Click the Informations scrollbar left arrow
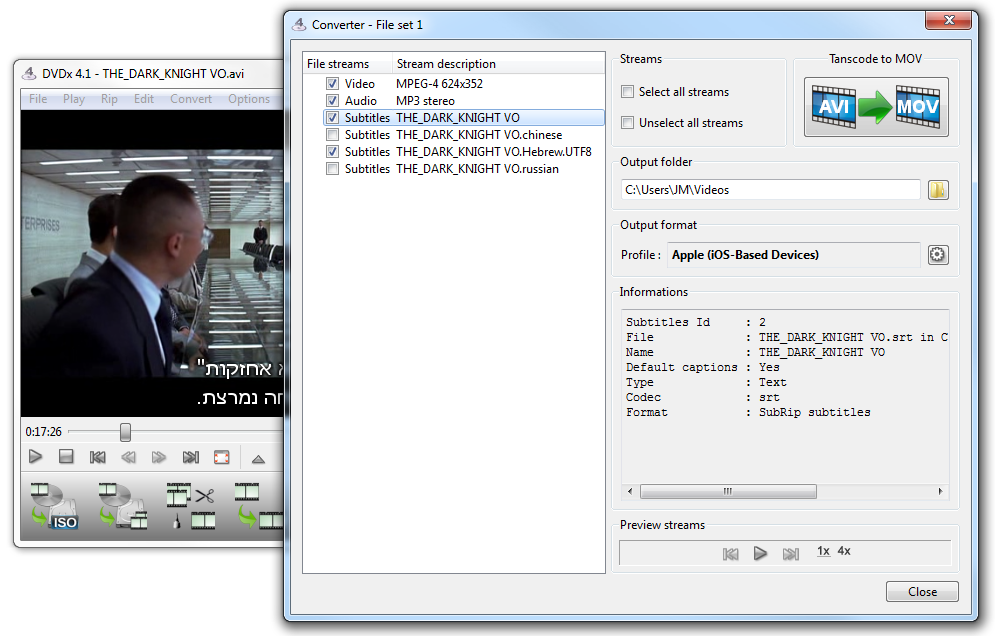 630,491
